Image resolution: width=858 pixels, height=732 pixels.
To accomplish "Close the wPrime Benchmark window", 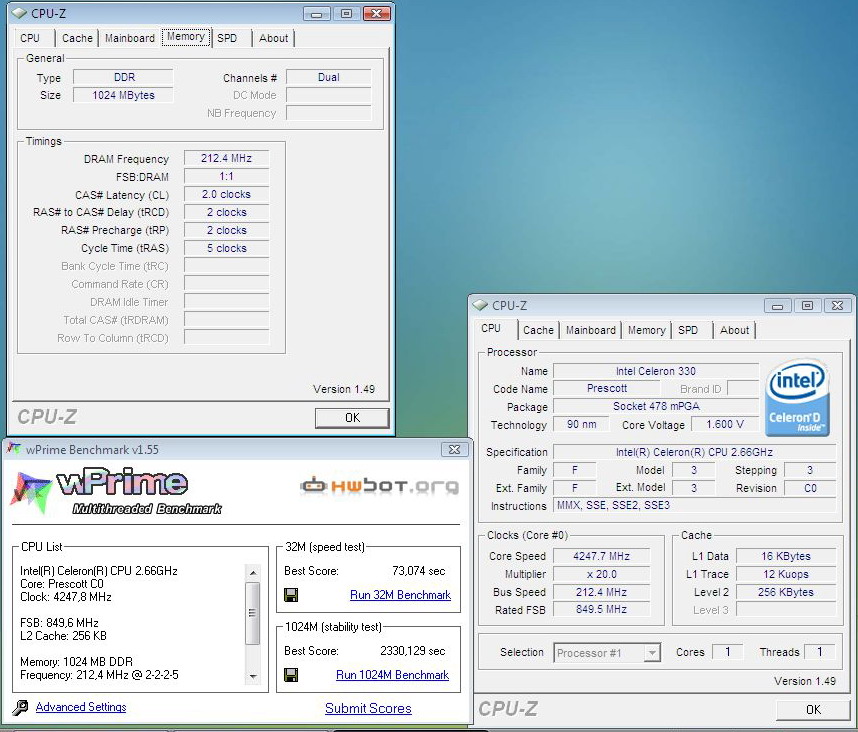I will coord(454,449).
